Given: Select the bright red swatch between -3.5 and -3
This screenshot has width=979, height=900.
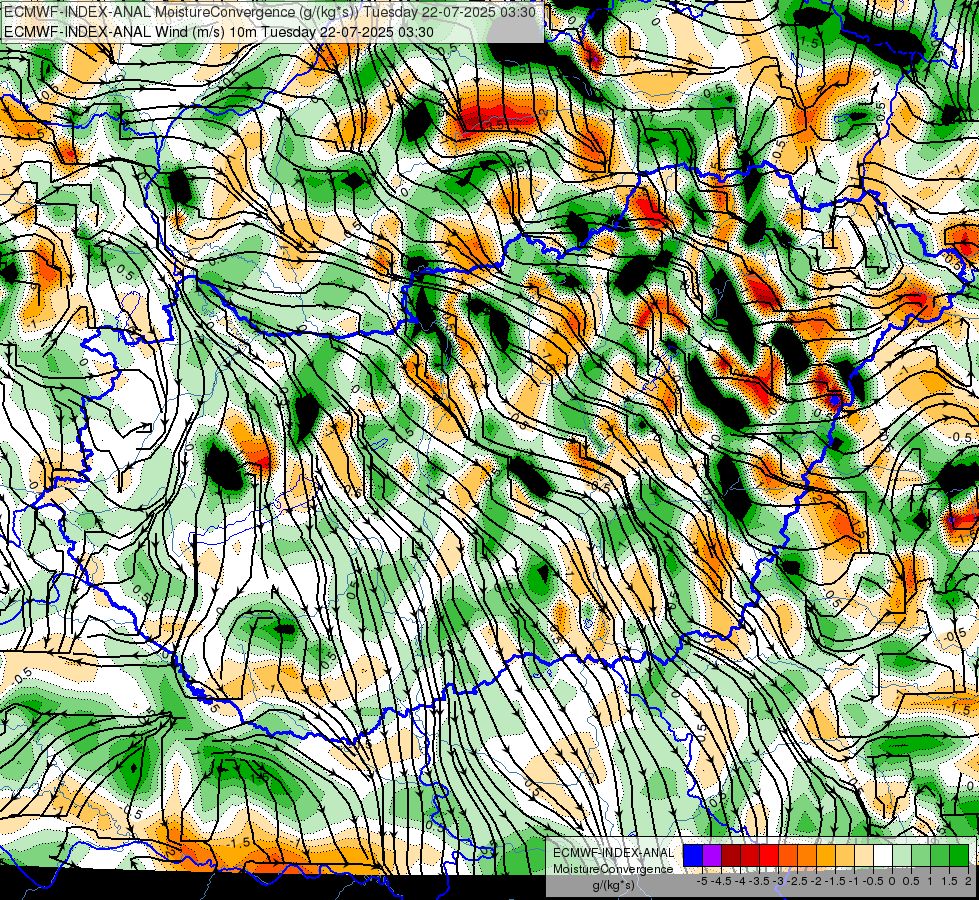Looking at the screenshot, I should [769, 855].
